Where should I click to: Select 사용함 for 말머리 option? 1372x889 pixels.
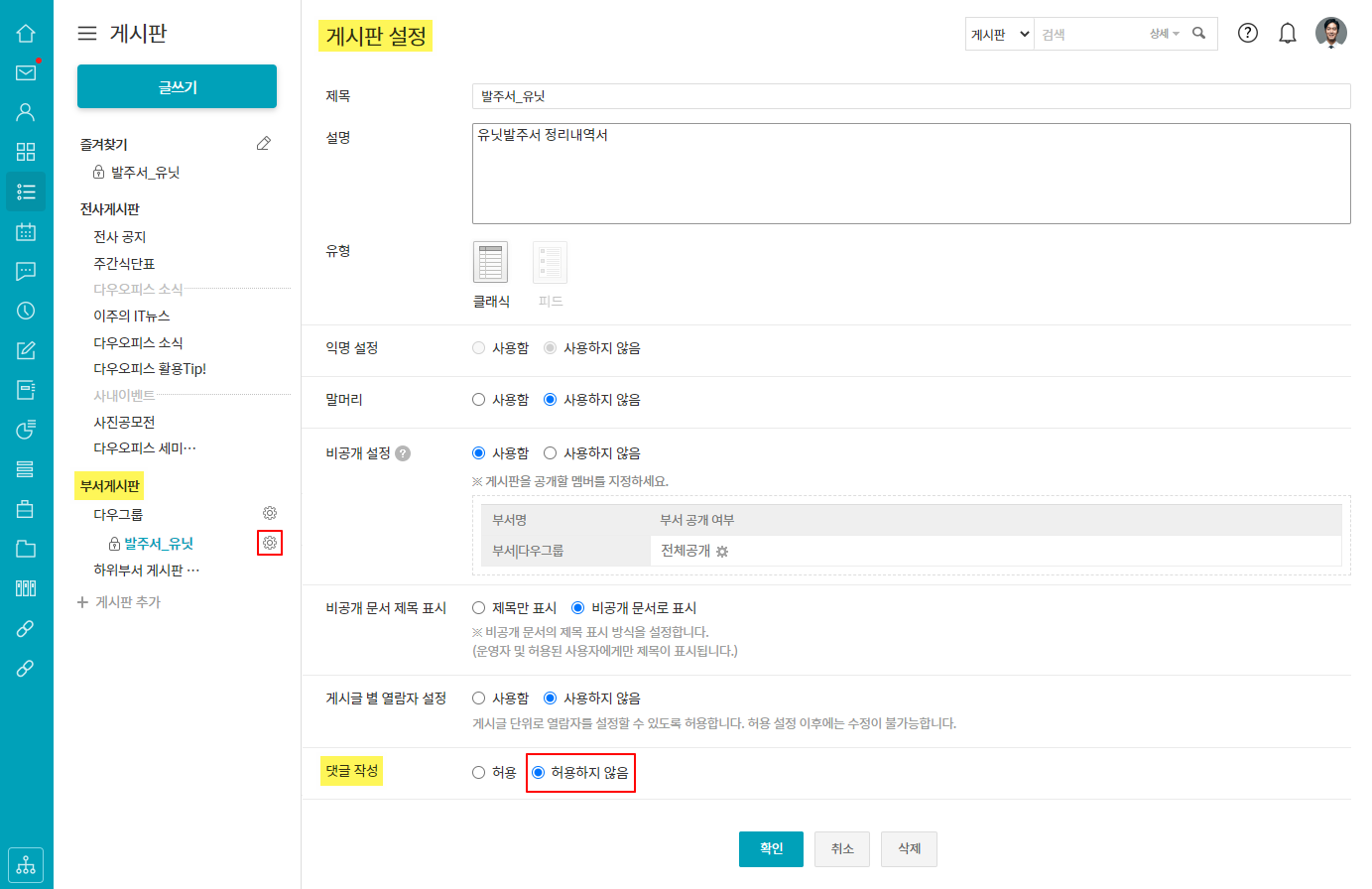(479, 400)
